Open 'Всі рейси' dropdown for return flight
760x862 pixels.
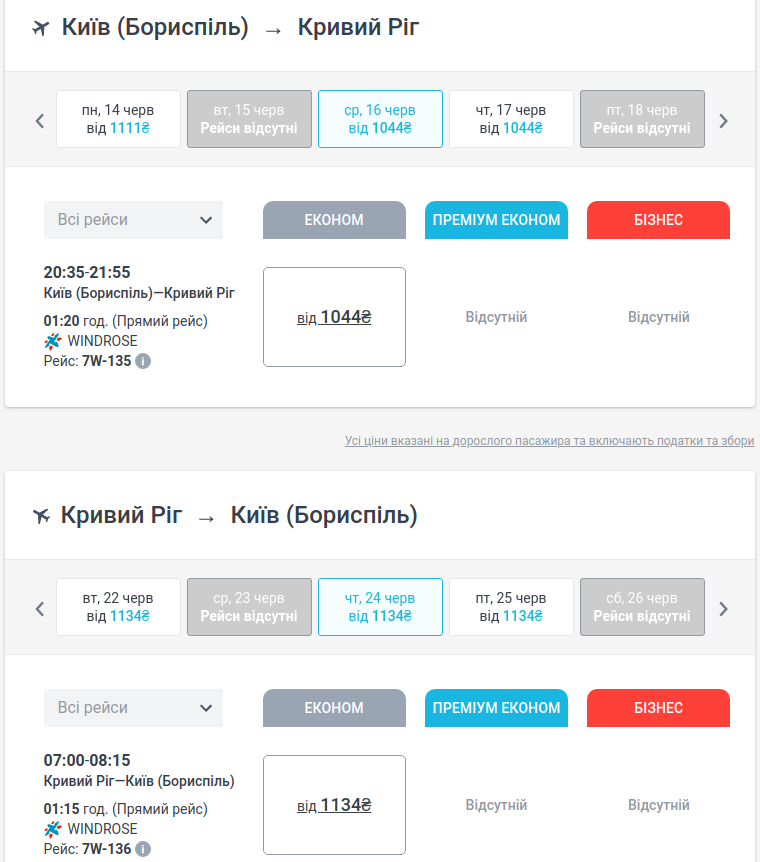pyautogui.click(x=133, y=708)
